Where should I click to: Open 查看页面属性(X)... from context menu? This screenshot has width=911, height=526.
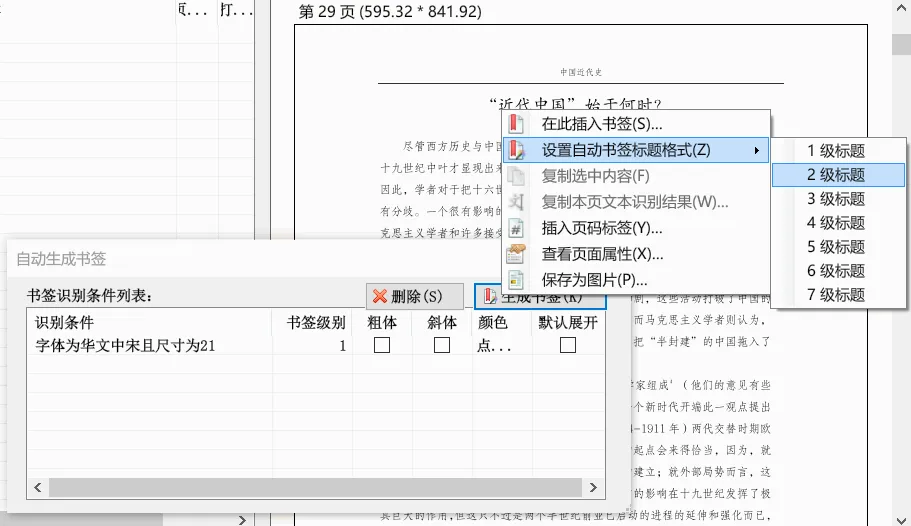click(x=636, y=254)
